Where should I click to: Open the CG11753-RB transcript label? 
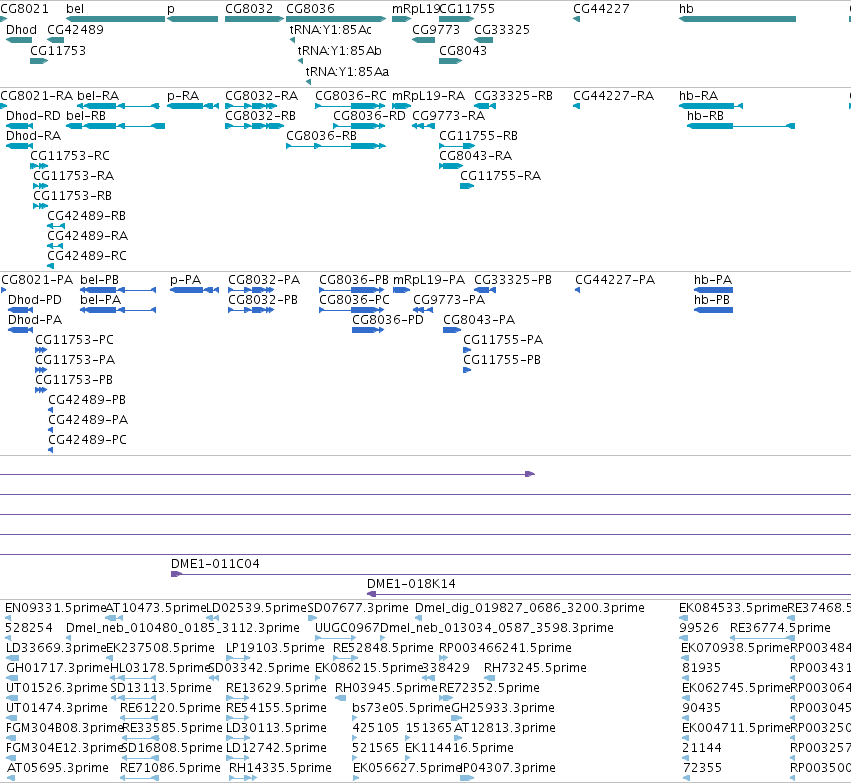(73, 196)
